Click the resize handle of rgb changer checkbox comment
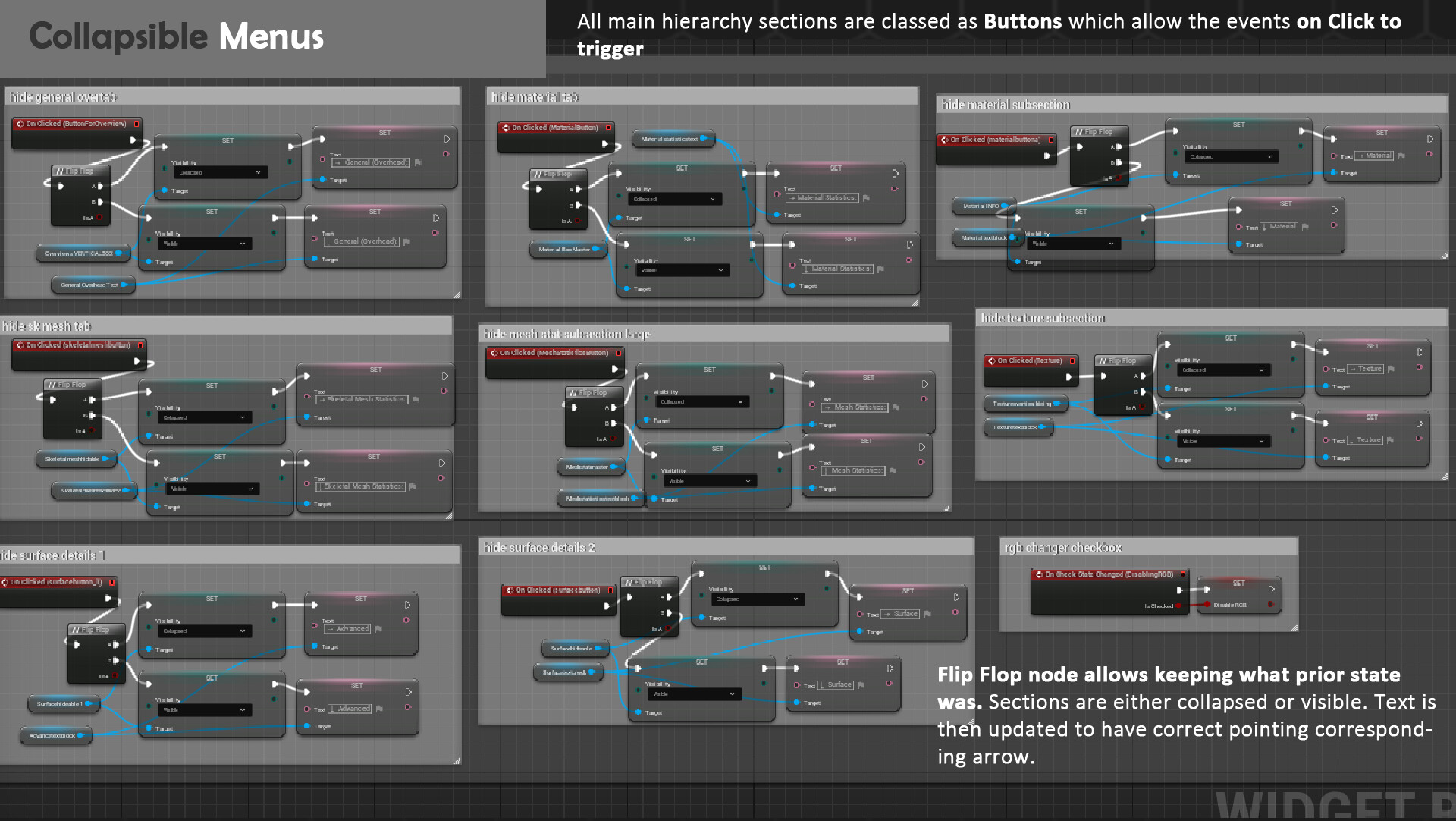Viewport: 1456px width, 821px height. pyautogui.click(x=1294, y=628)
